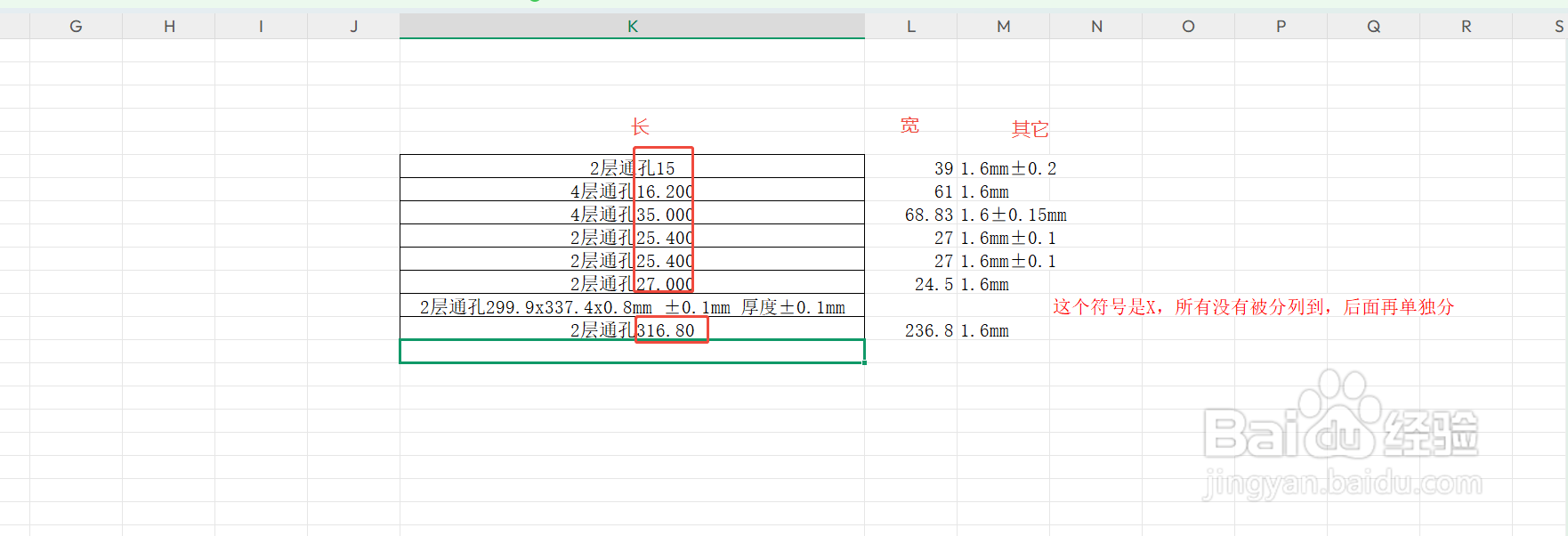Select column H header

(169, 27)
